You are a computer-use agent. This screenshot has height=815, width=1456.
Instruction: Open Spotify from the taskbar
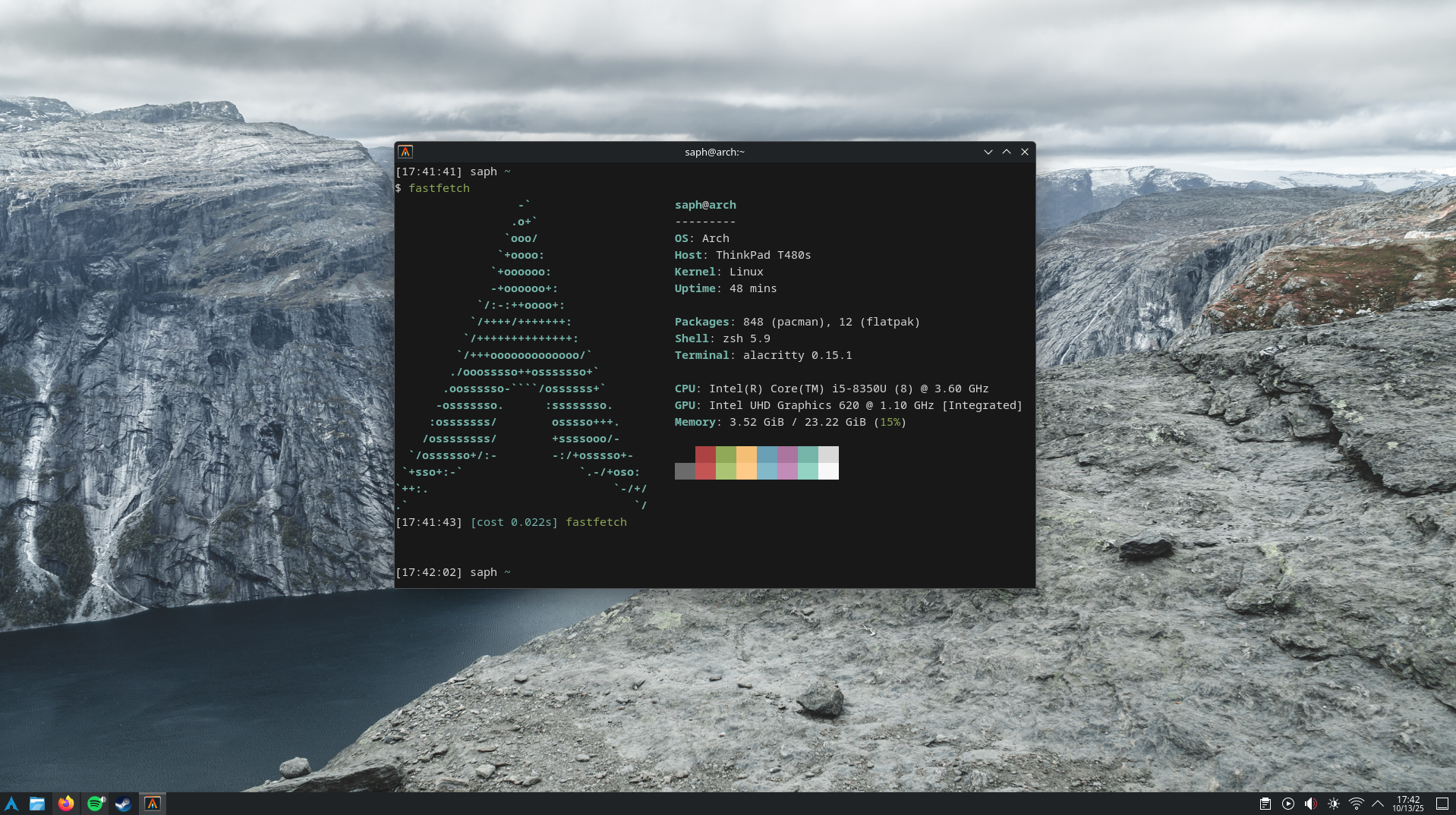point(95,804)
